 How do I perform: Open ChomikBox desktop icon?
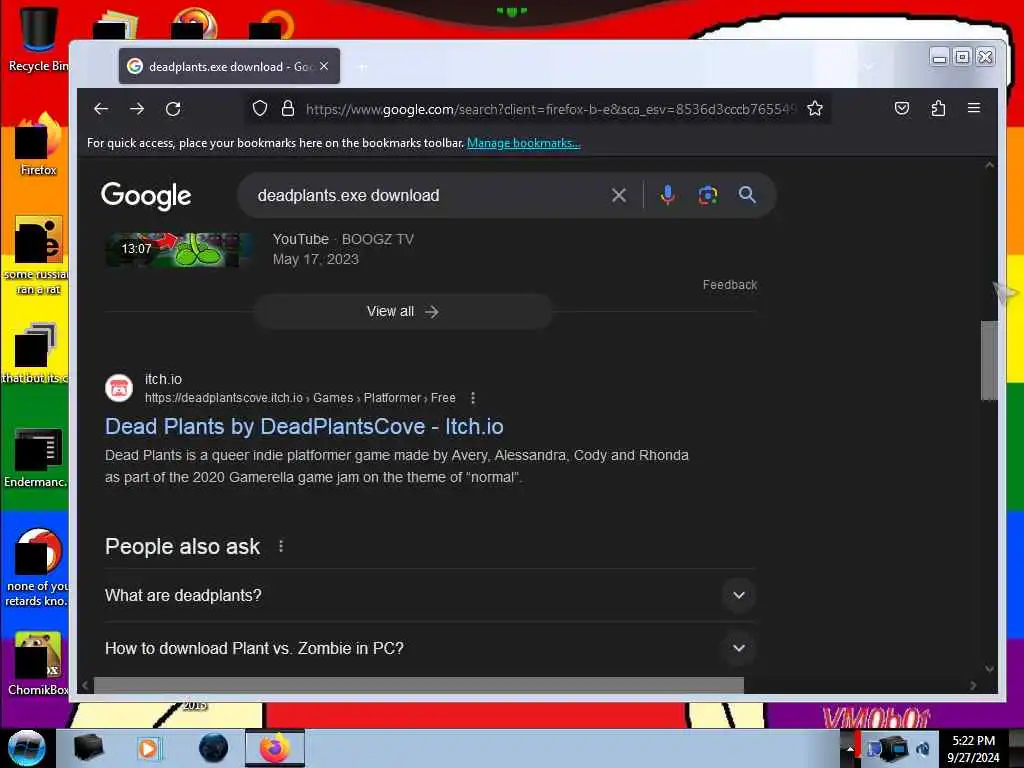pyautogui.click(x=38, y=663)
